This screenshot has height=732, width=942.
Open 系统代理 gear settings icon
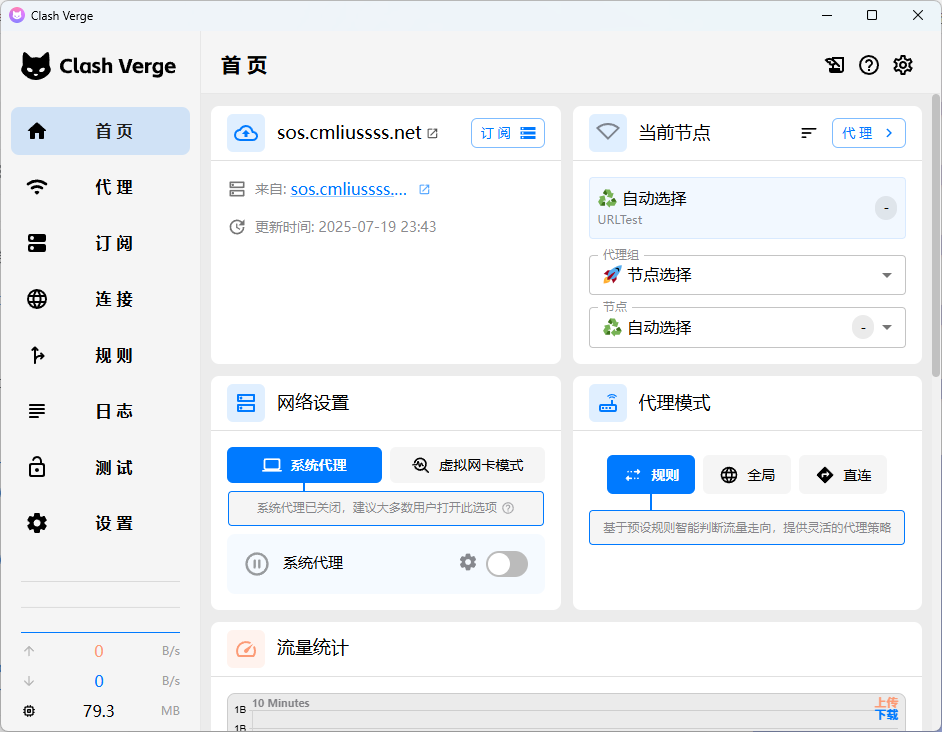[x=468, y=563]
